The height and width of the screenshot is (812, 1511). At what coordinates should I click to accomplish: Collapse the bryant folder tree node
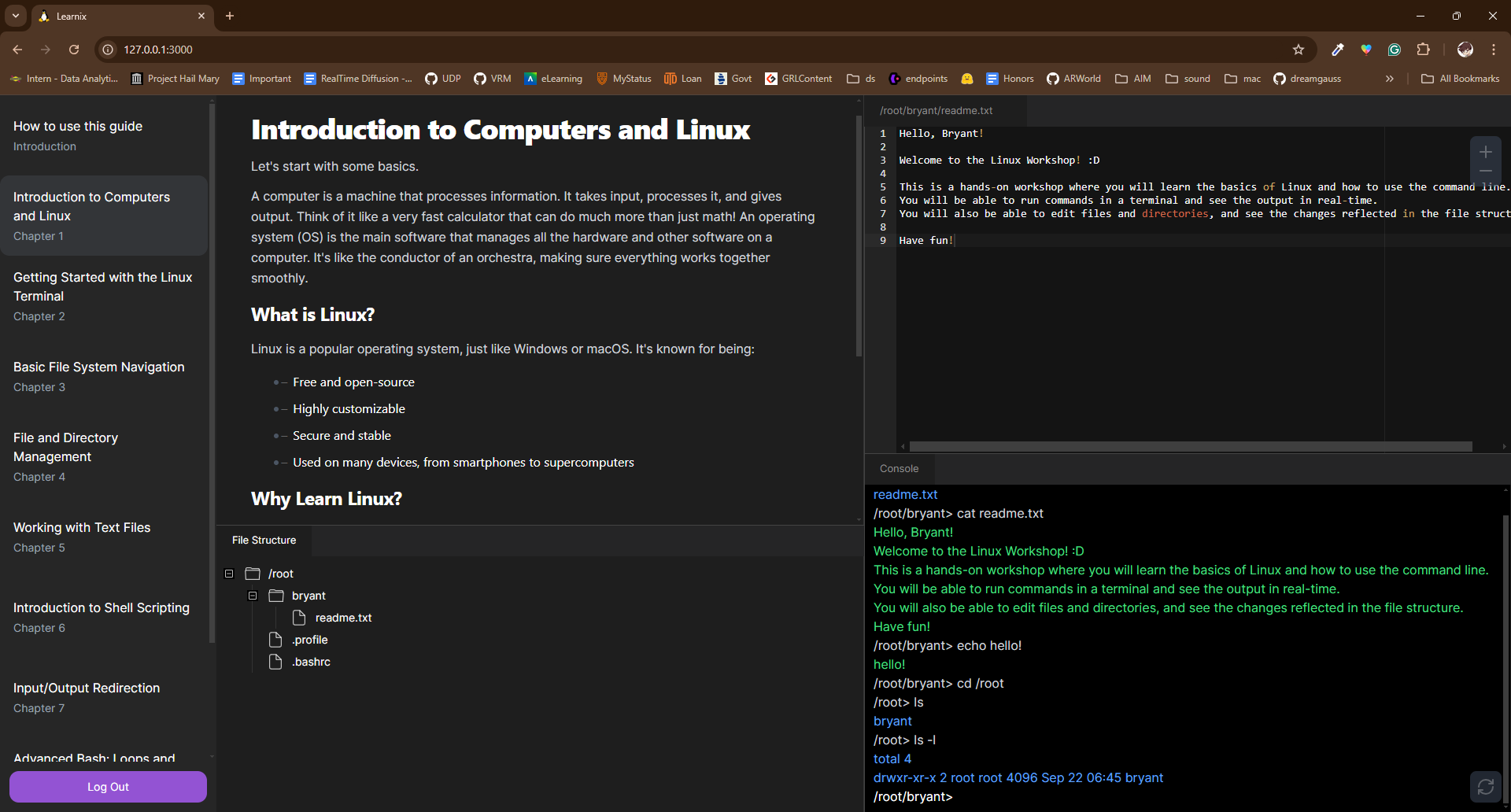253,596
